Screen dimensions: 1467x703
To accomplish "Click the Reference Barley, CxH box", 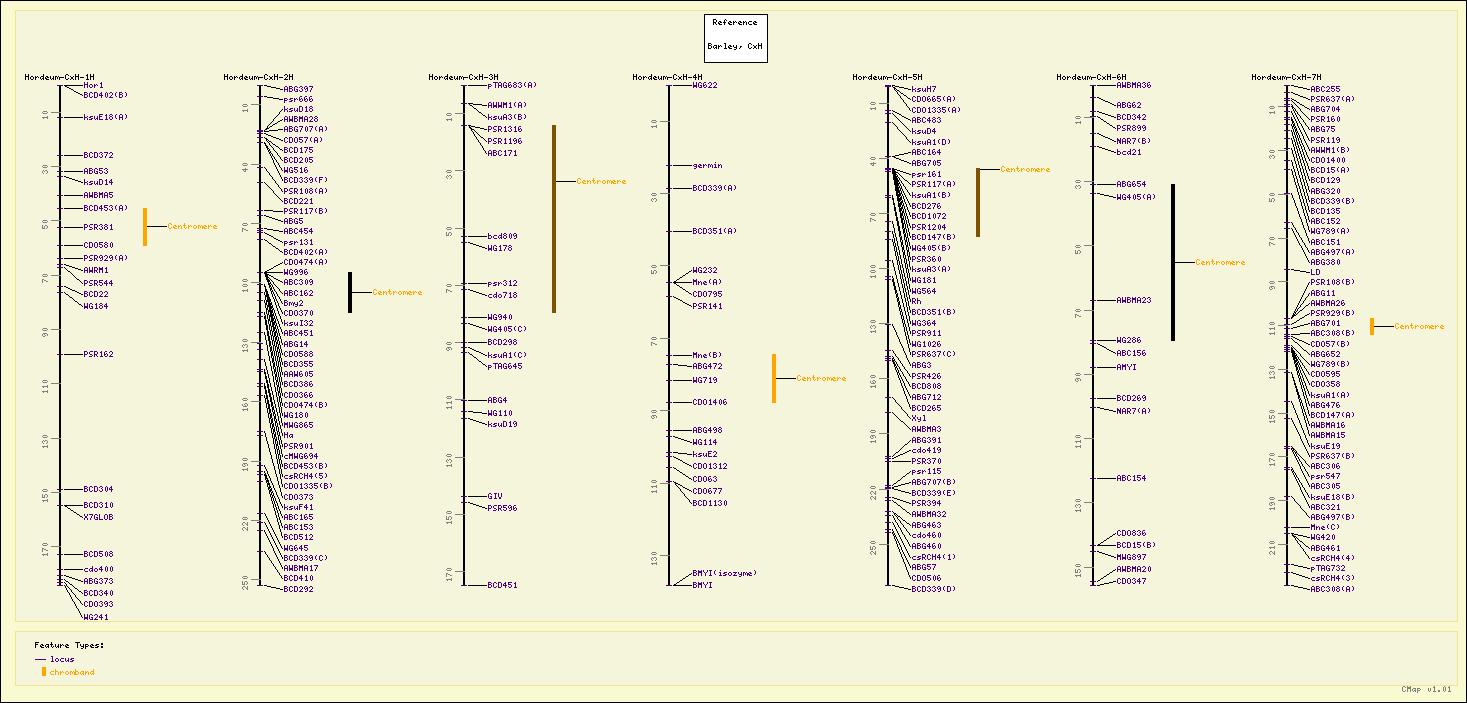I will (735, 38).
